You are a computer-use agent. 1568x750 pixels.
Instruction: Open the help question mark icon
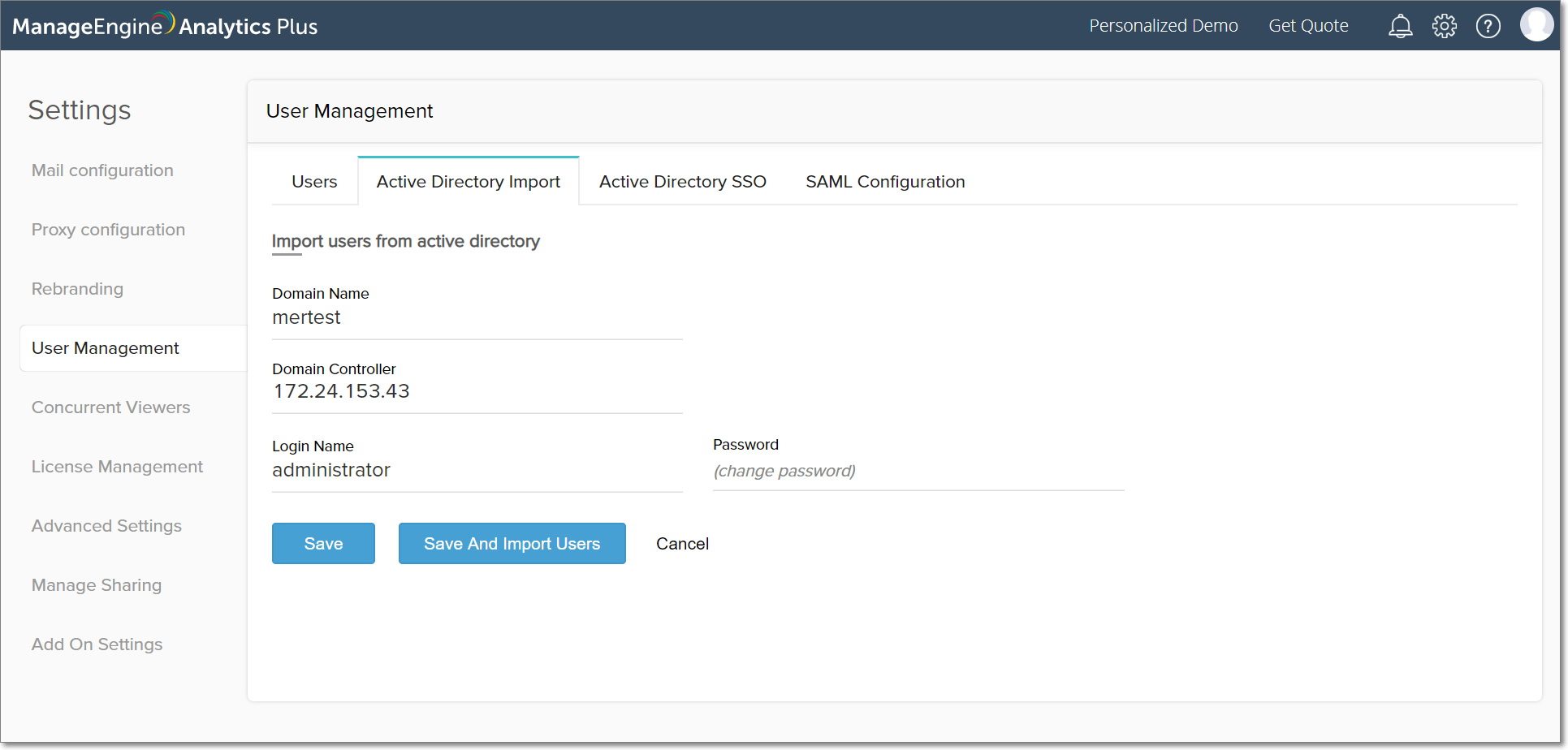click(x=1488, y=27)
